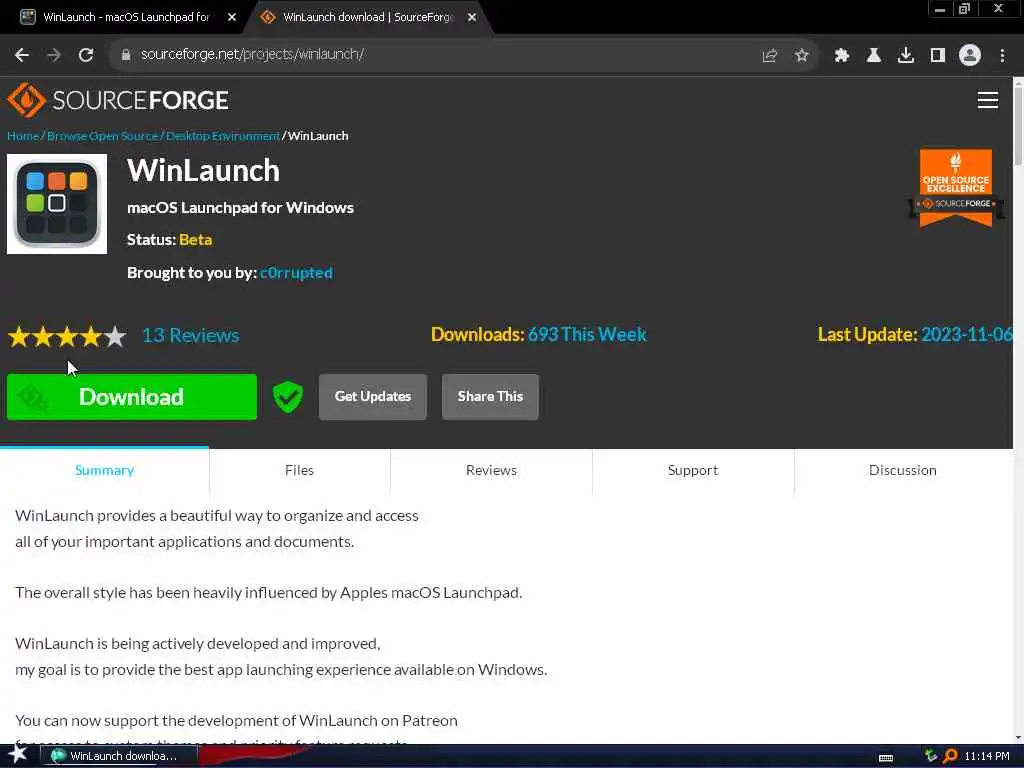1024x768 pixels.
Task: Open the 13 Reviews link
Action: pos(191,335)
